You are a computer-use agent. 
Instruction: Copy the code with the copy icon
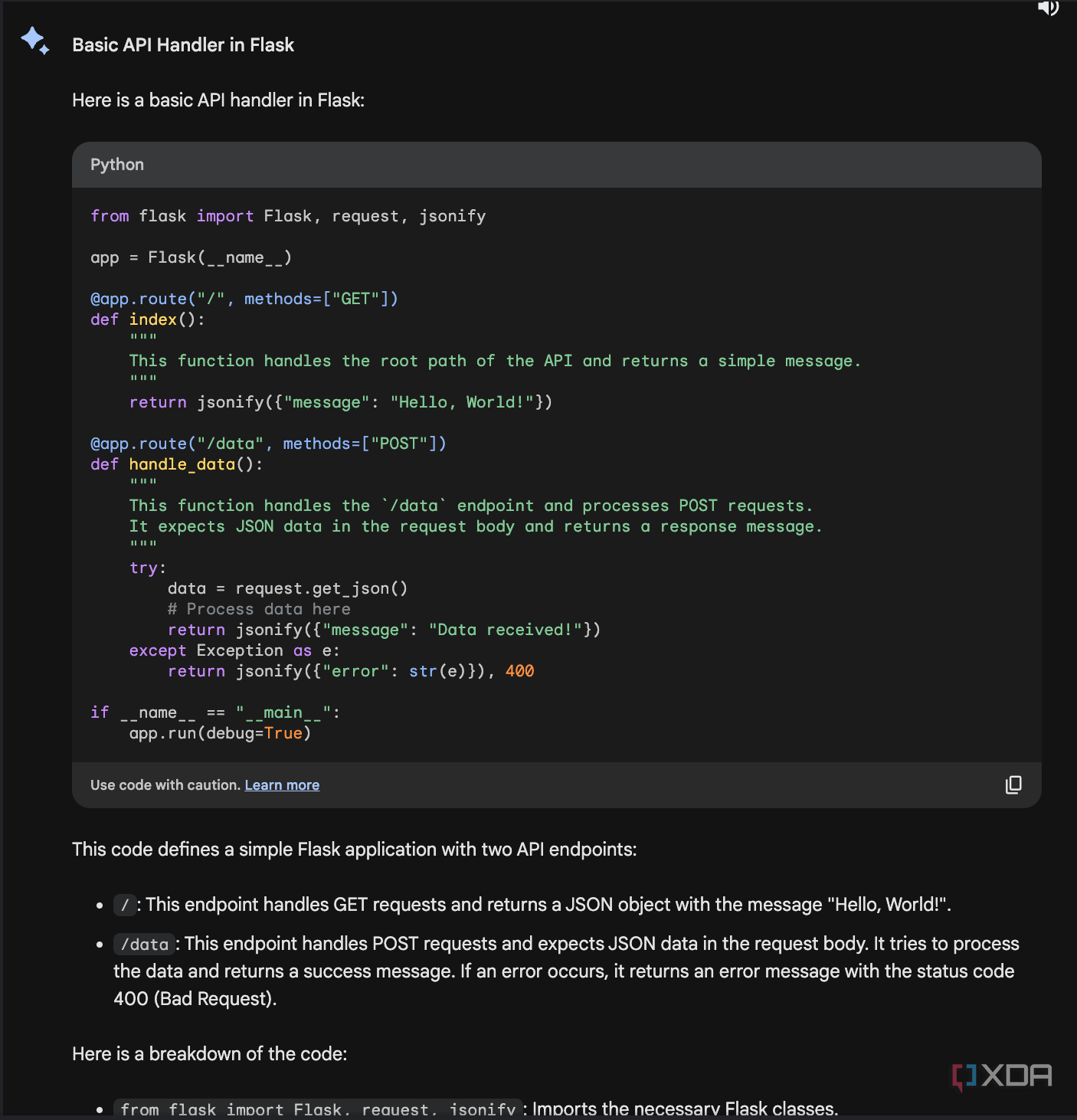point(1013,784)
